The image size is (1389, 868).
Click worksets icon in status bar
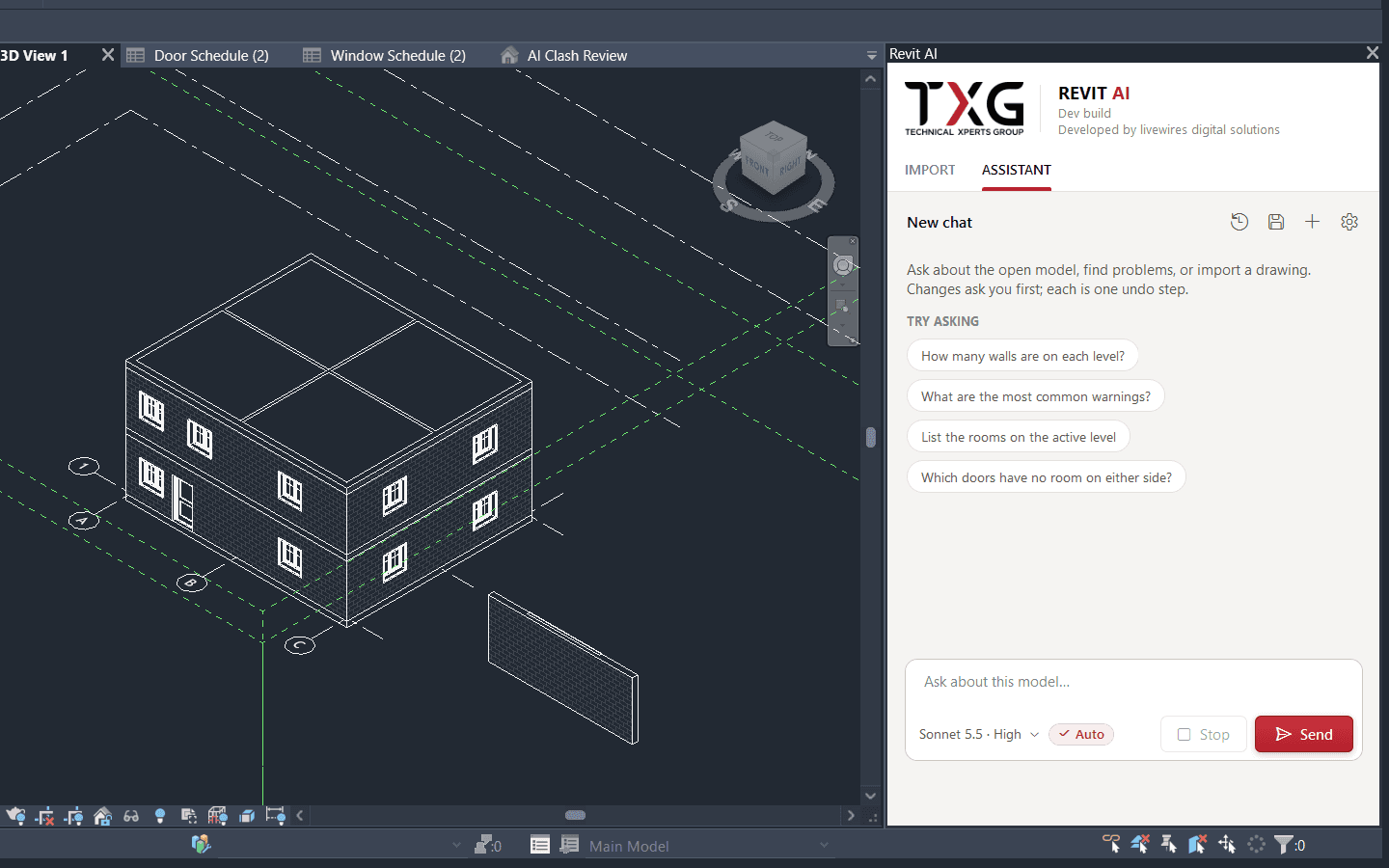pyautogui.click(x=201, y=845)
